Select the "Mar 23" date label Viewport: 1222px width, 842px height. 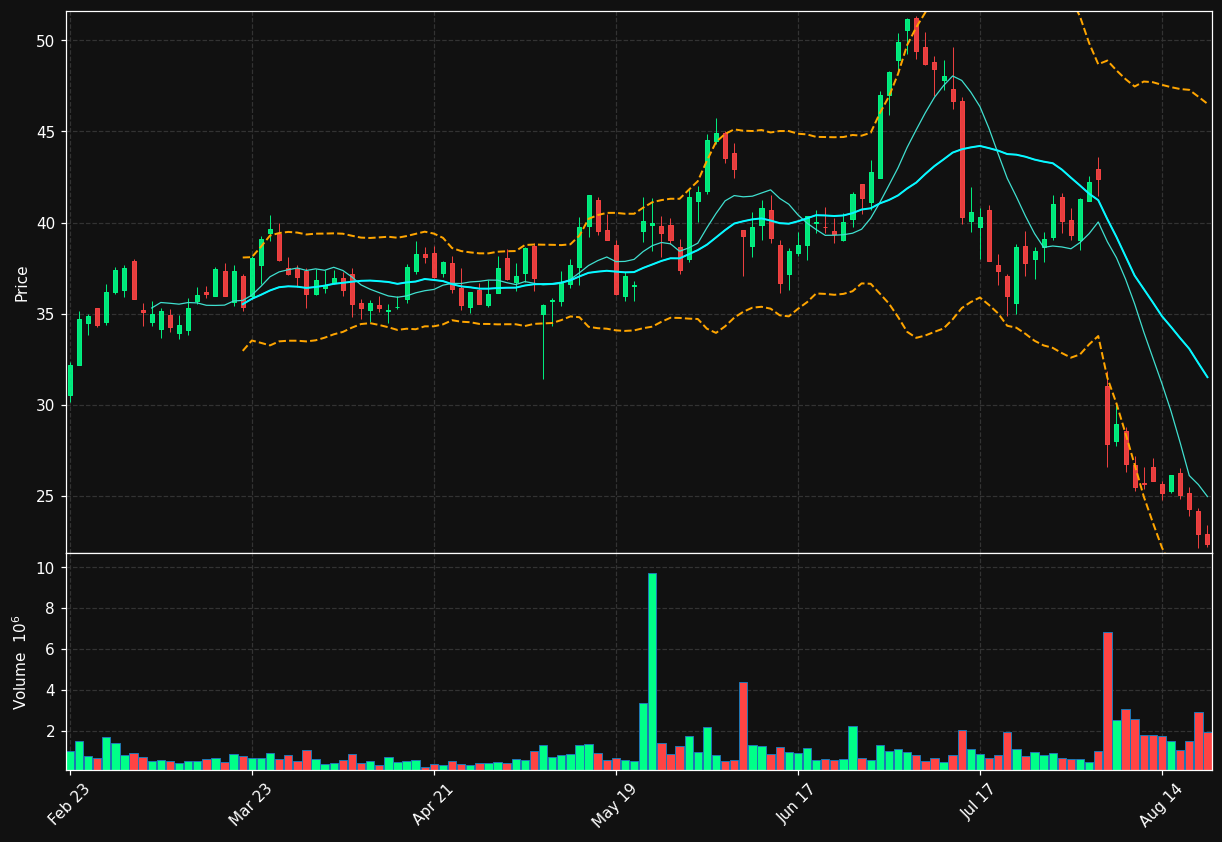249,805
